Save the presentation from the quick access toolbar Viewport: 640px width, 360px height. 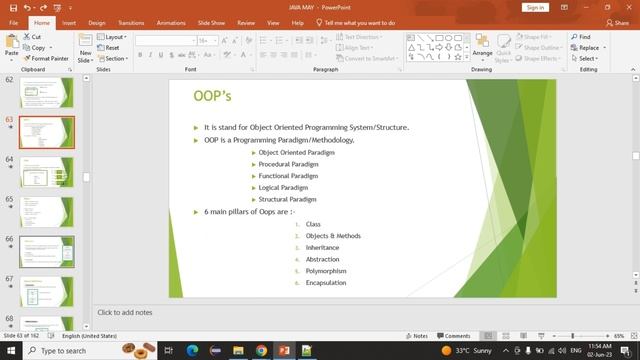point(13,8)
